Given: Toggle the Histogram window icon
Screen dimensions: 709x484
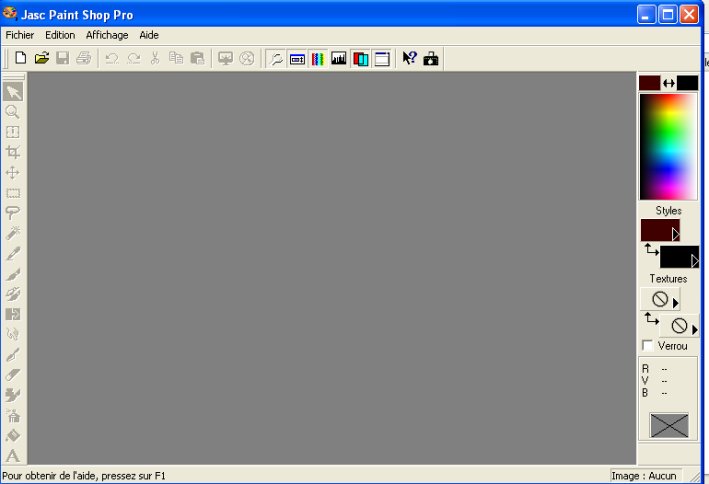Looking at the screenshot, I should 339,59.
